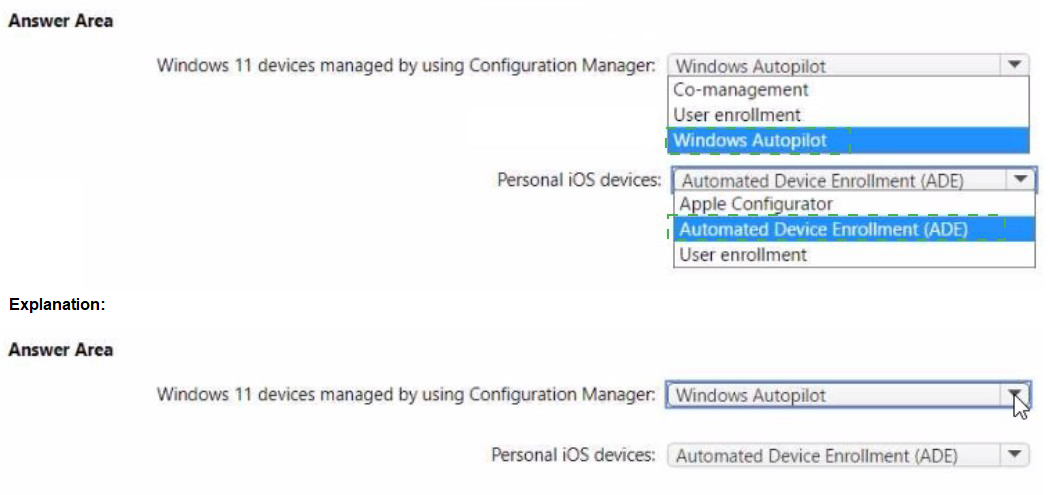Click the Answer Area heading below Explanation
Viewport: 1050px width, 495px height.
click(x=60, y=350)
